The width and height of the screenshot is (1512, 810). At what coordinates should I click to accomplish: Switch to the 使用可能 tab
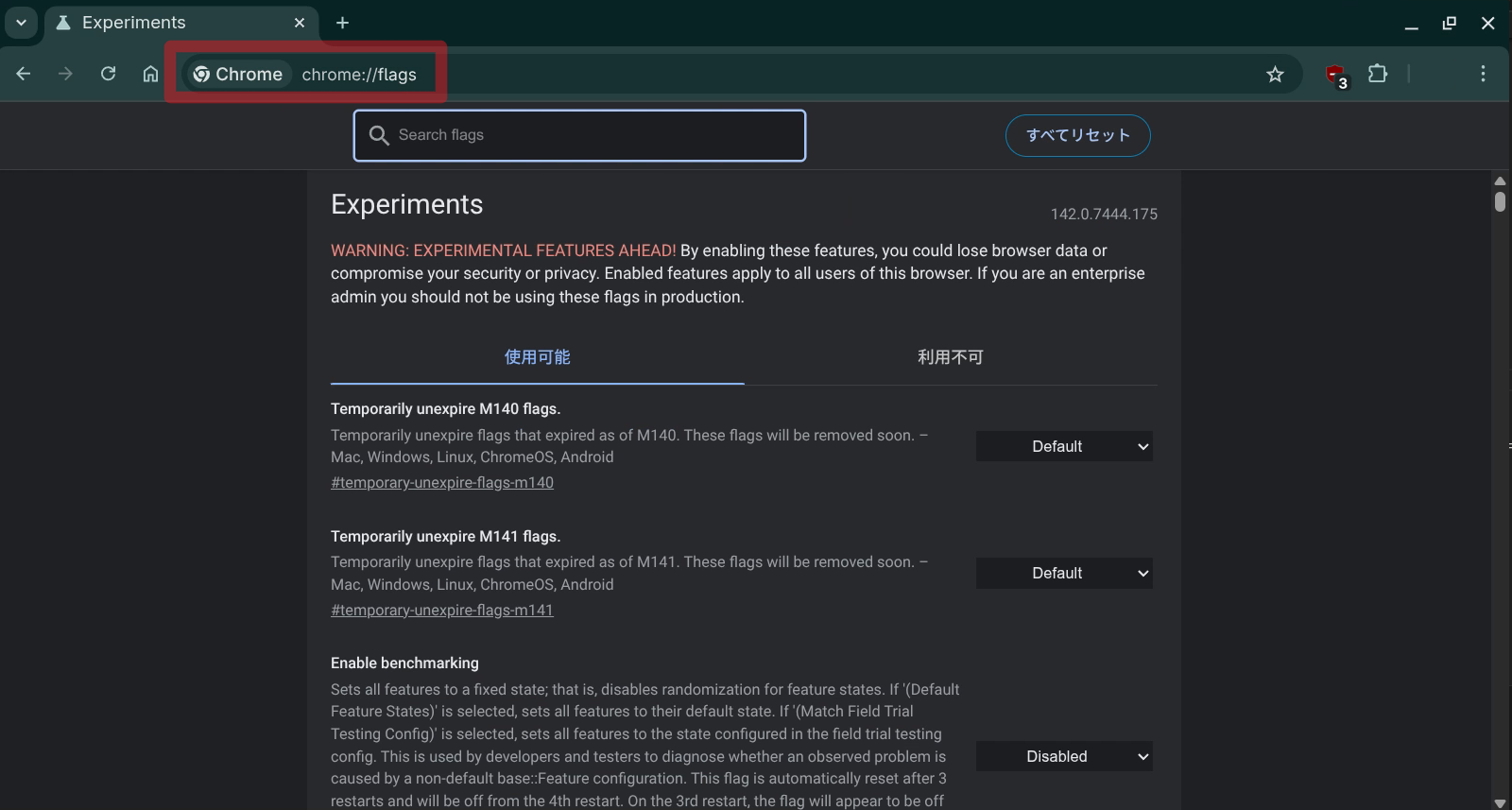pos(537,357)
